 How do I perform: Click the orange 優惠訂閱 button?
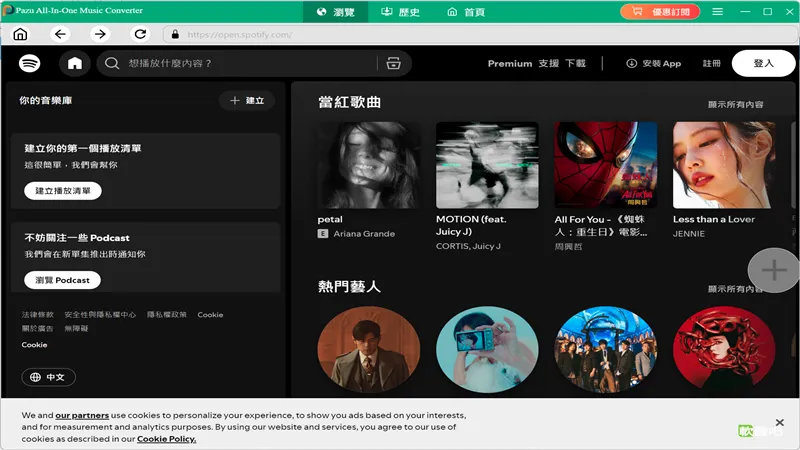point(660,11)
